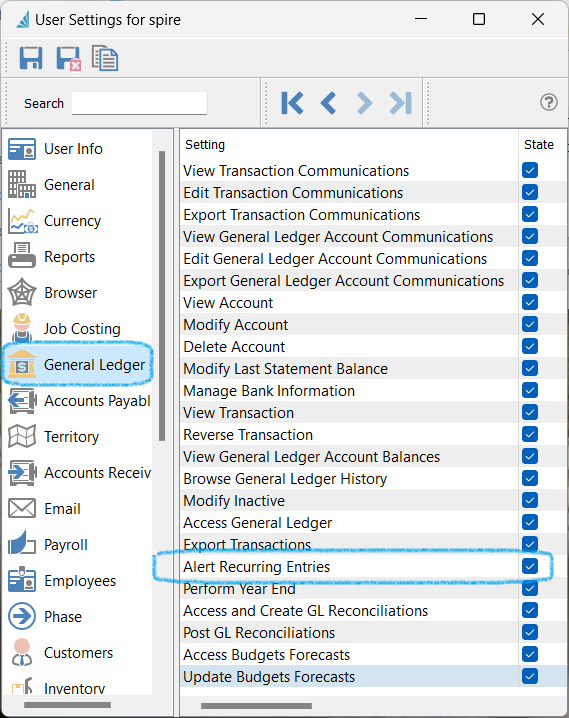Click the settings list horizontal scrollbar
This screenshot has width=569, height=718.
point(256,706)
